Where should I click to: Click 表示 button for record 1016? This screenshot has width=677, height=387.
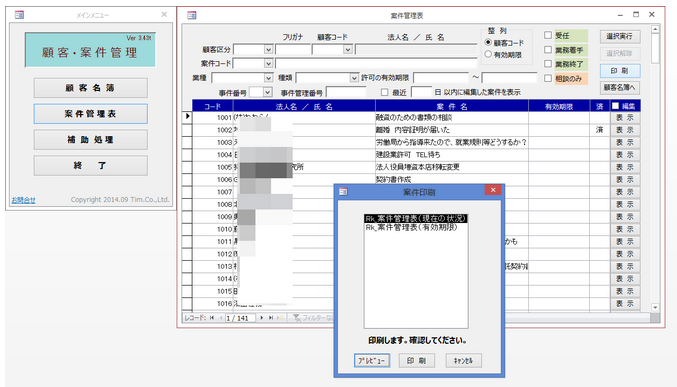click(x=625, y=304)
